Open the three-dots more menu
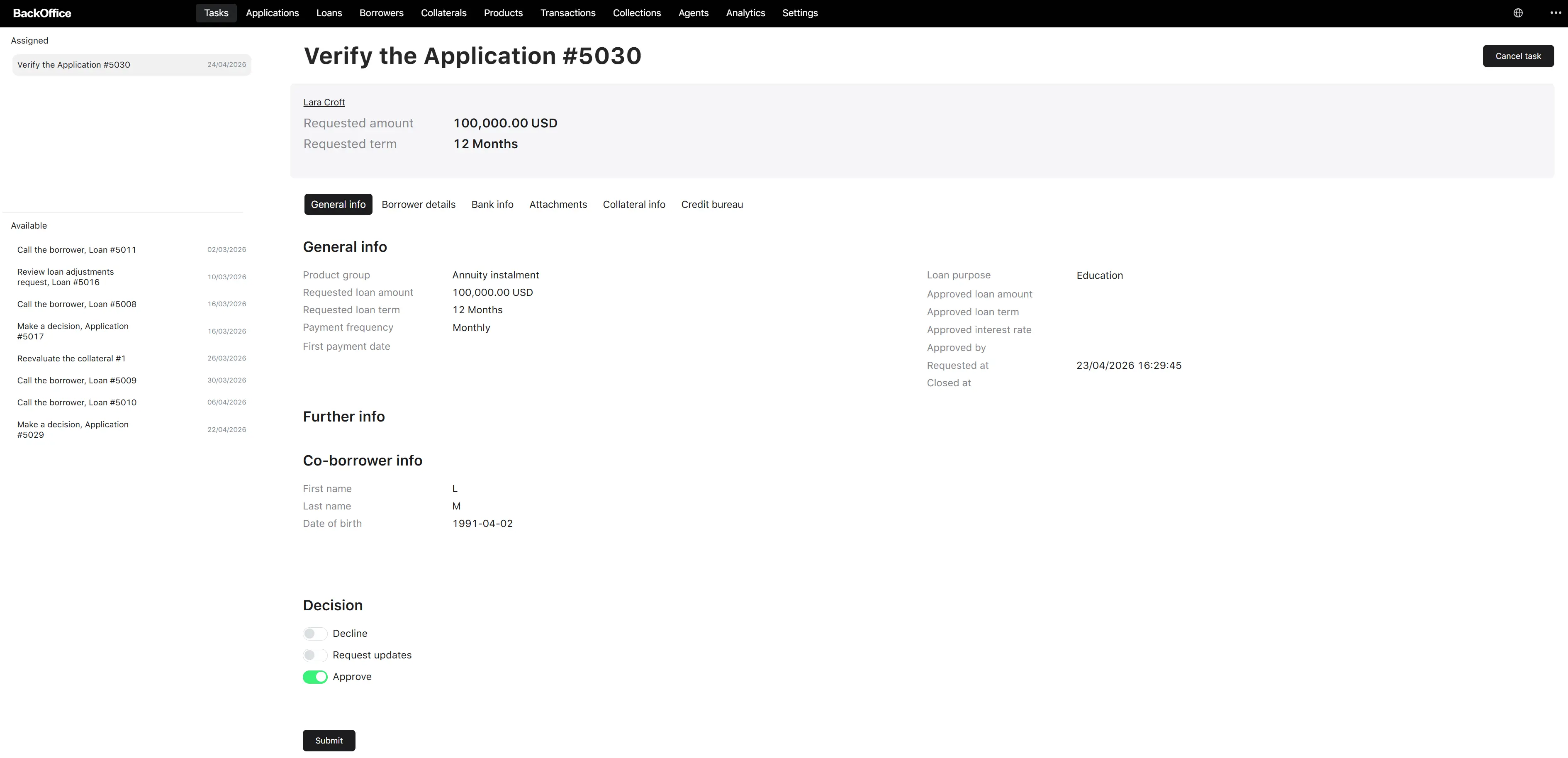The height and width of the screenshot is (758, 1568). tap(1555, 13)
